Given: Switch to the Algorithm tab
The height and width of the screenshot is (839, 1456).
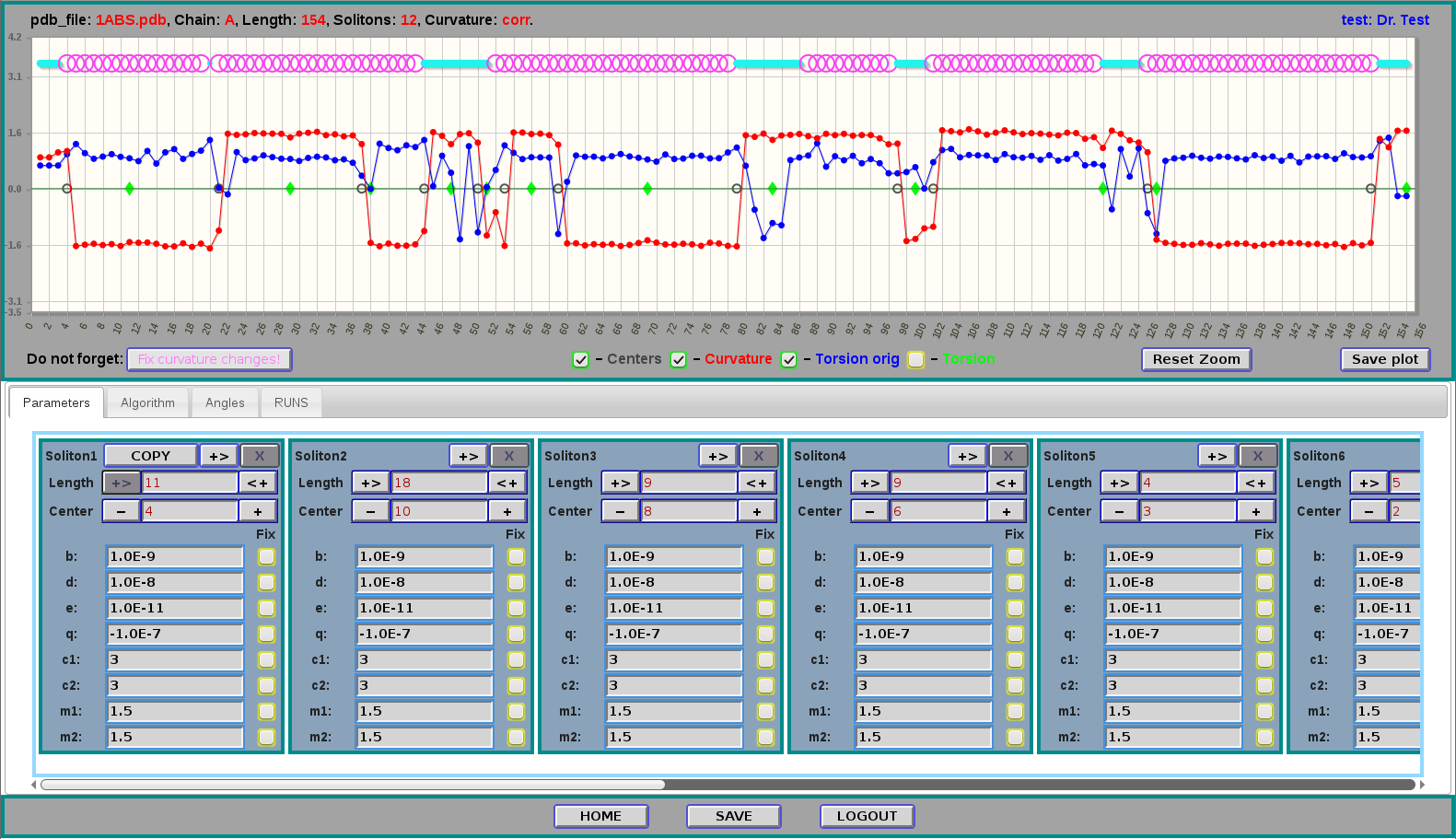Looking at the screenshot, I should pos(147,403).
